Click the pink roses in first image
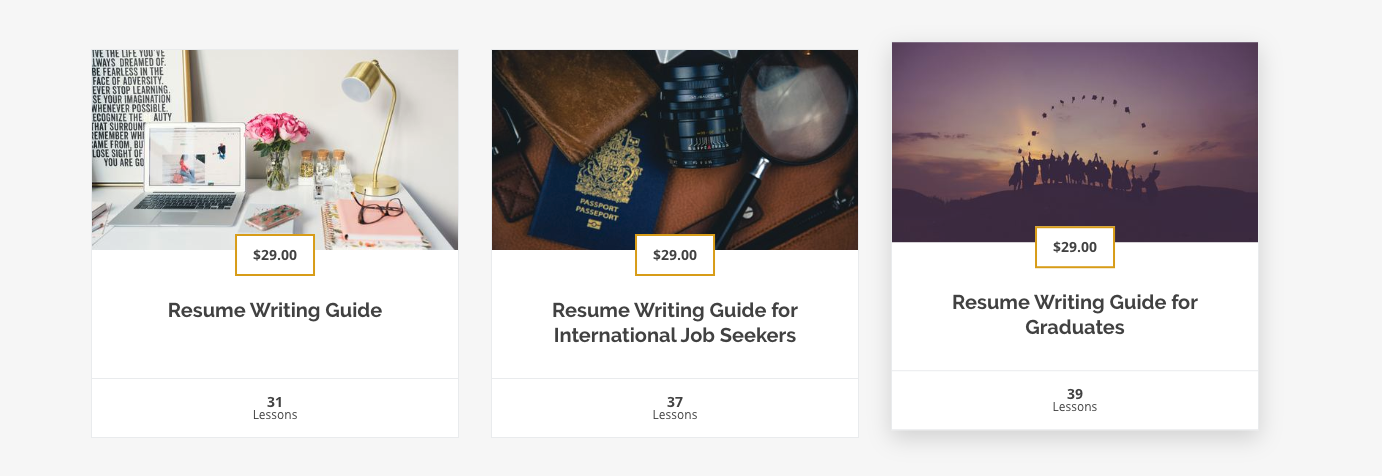This screenshot has width=1382, height=476. [276, 132]
